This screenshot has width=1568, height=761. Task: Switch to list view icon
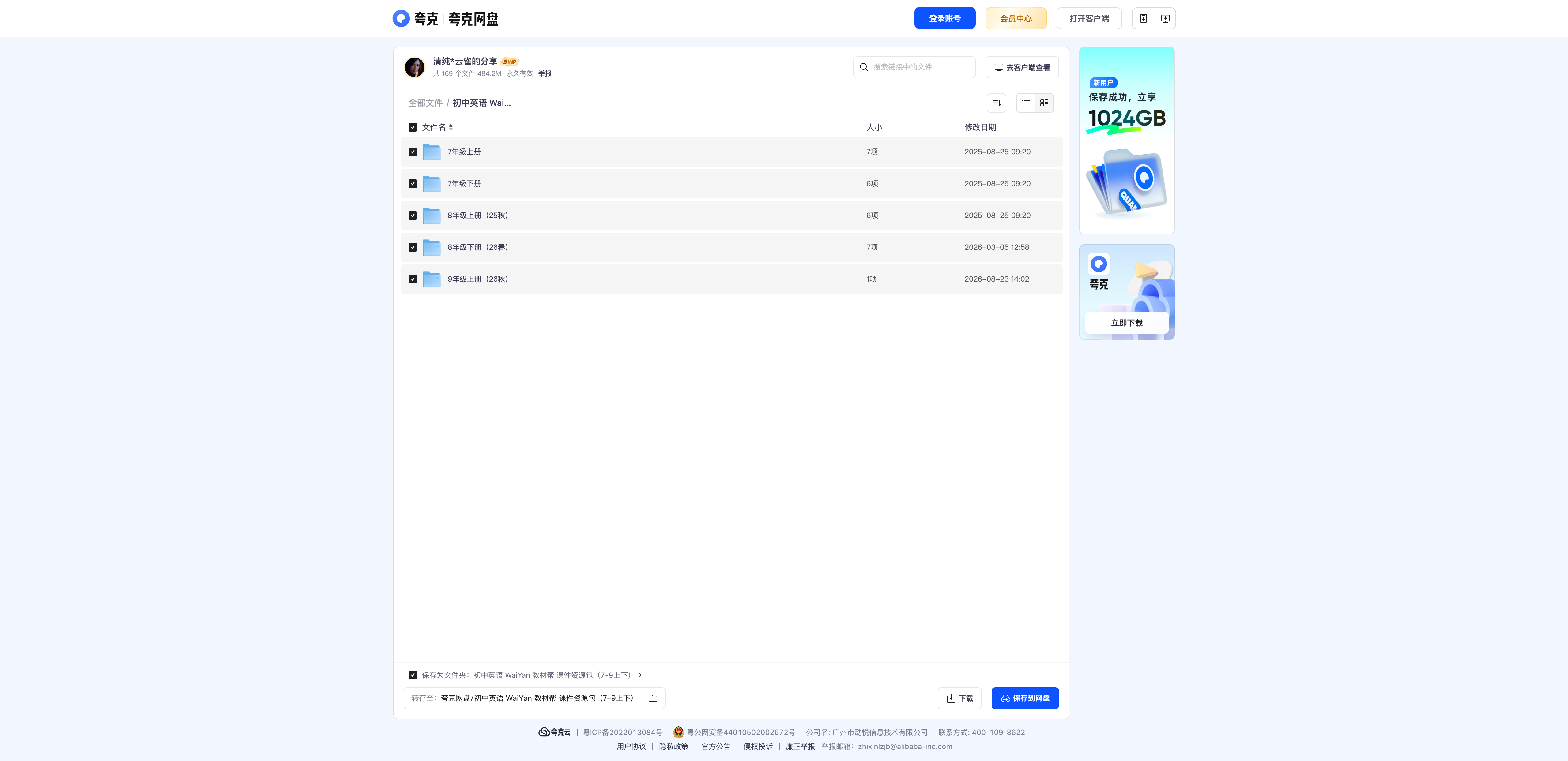pos(1026,103)
